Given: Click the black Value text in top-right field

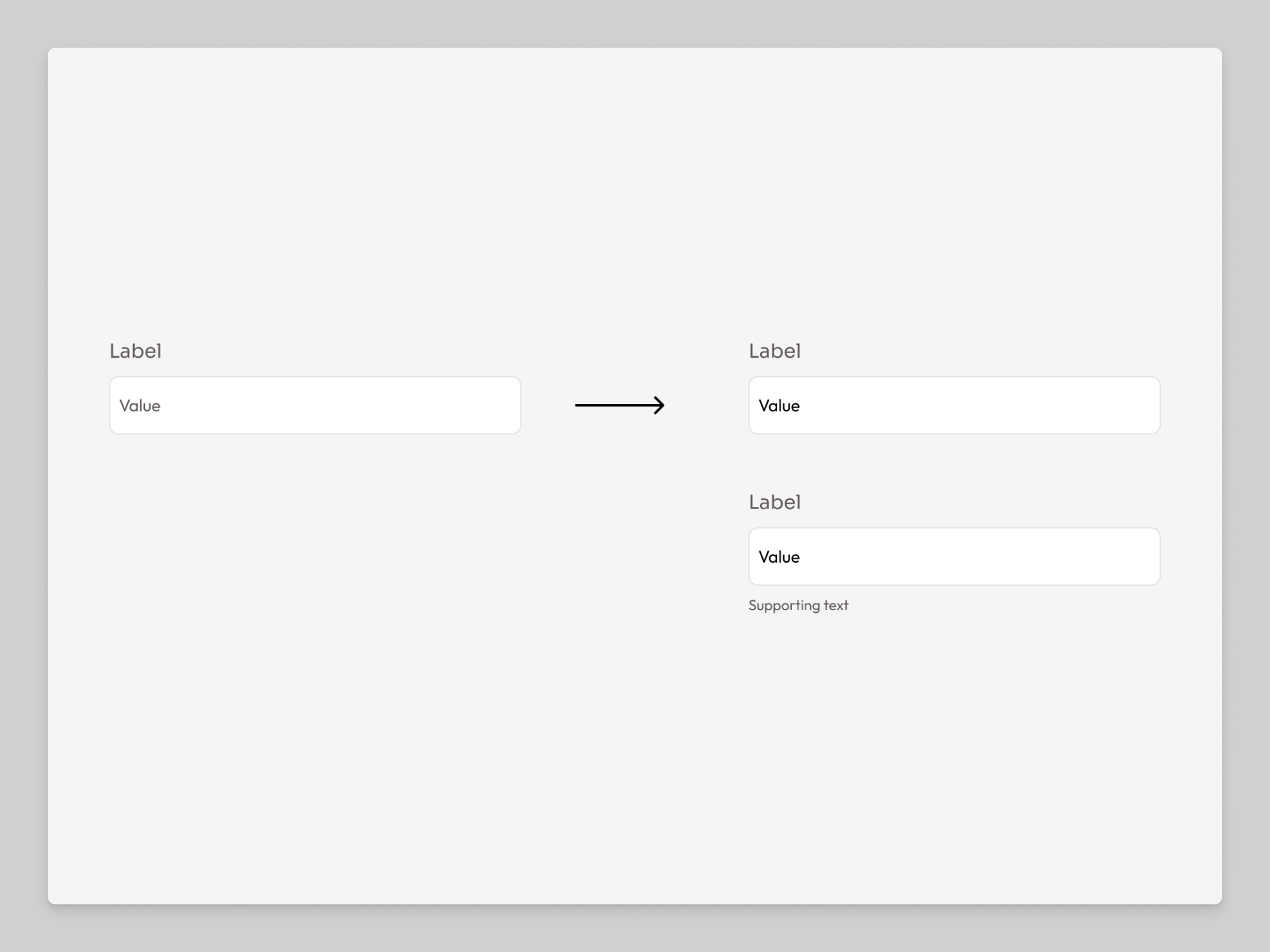Looking at the screenshot, I should point(779,406).
